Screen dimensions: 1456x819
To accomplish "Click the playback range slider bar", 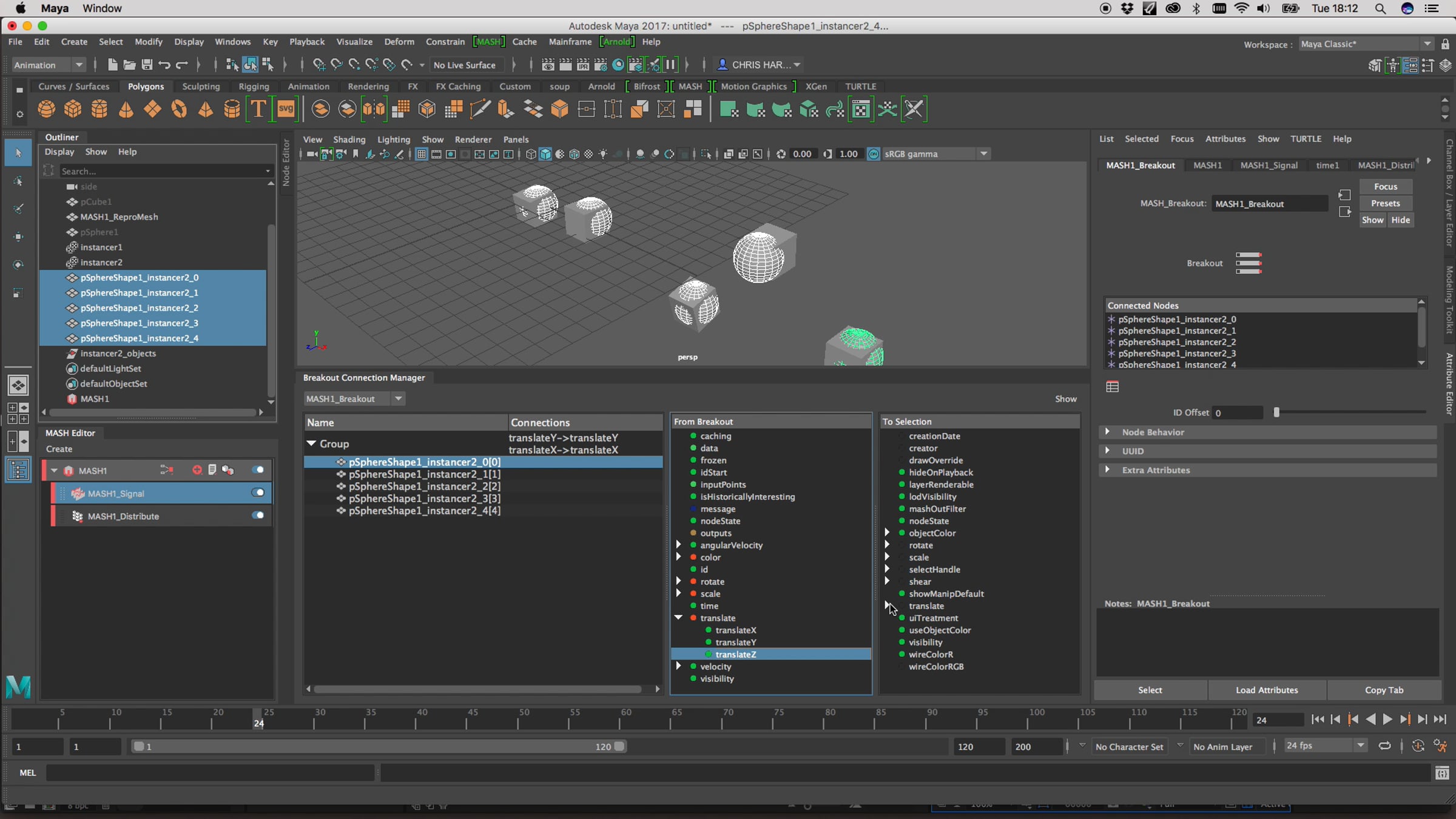I will [x=379, y=747].
